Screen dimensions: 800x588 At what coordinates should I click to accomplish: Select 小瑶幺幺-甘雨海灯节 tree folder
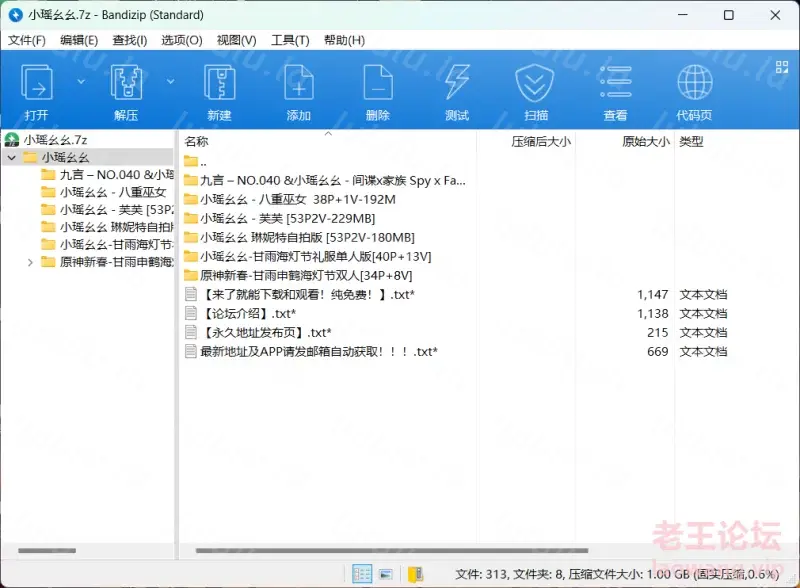coord(117,244)
